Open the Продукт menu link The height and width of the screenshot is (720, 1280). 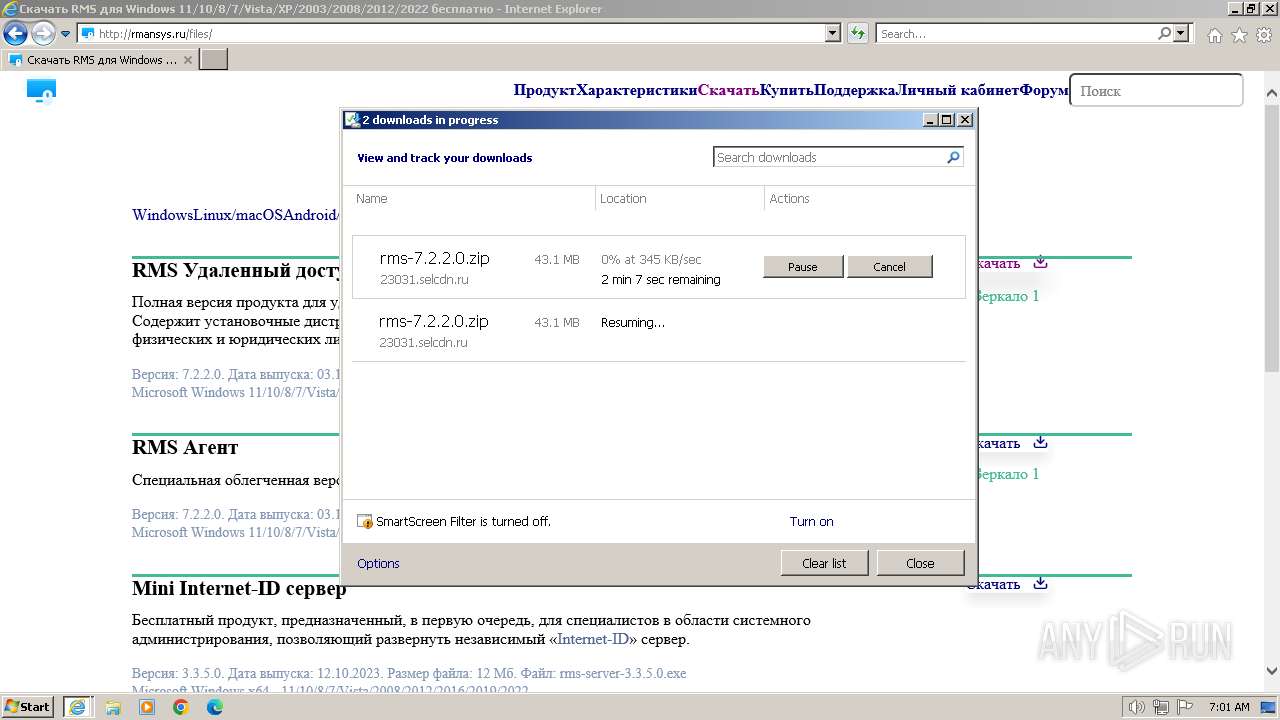pyautogui.click(x=545, y=90)
